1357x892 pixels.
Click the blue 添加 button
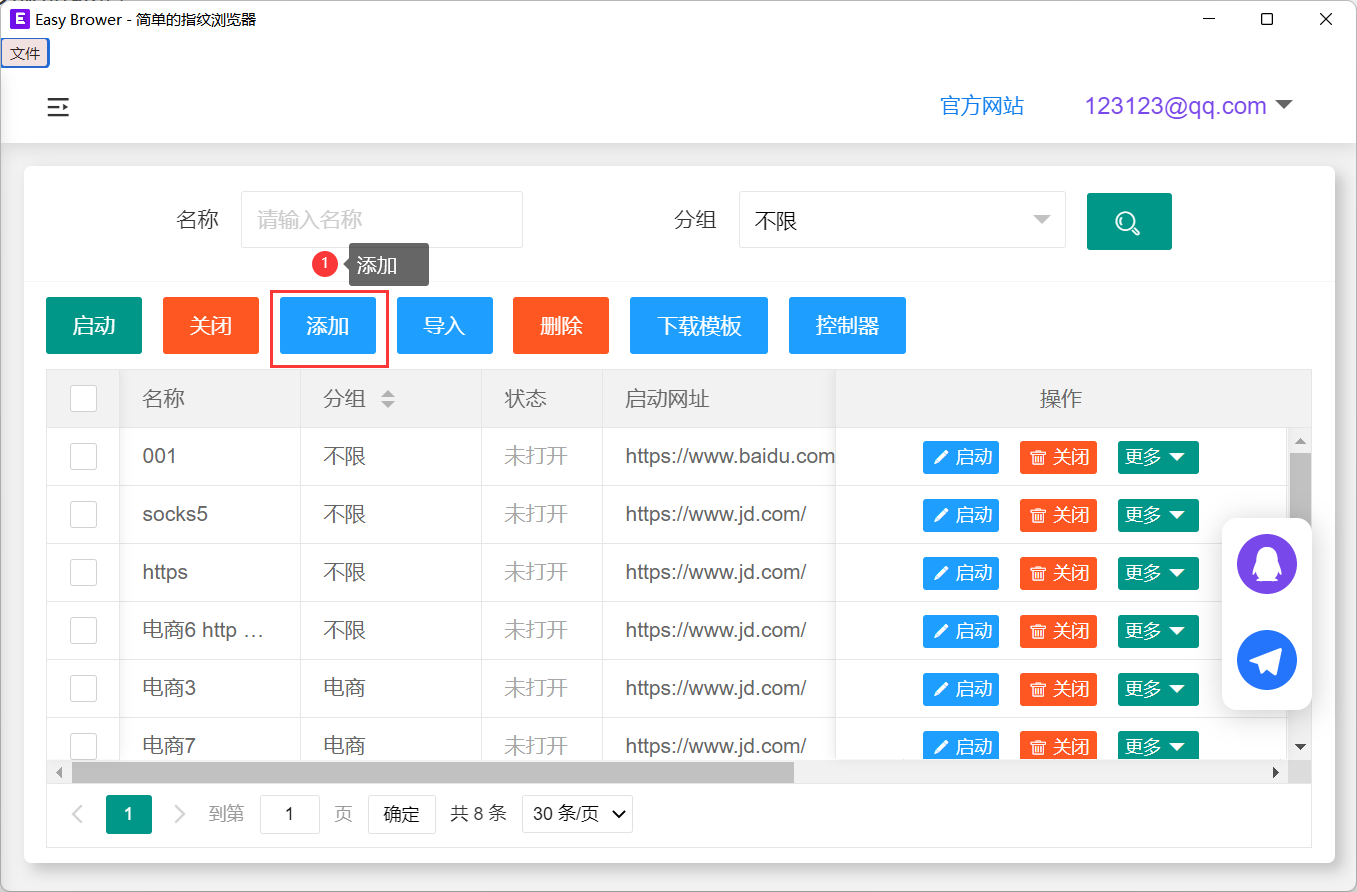tap(328, 325)
